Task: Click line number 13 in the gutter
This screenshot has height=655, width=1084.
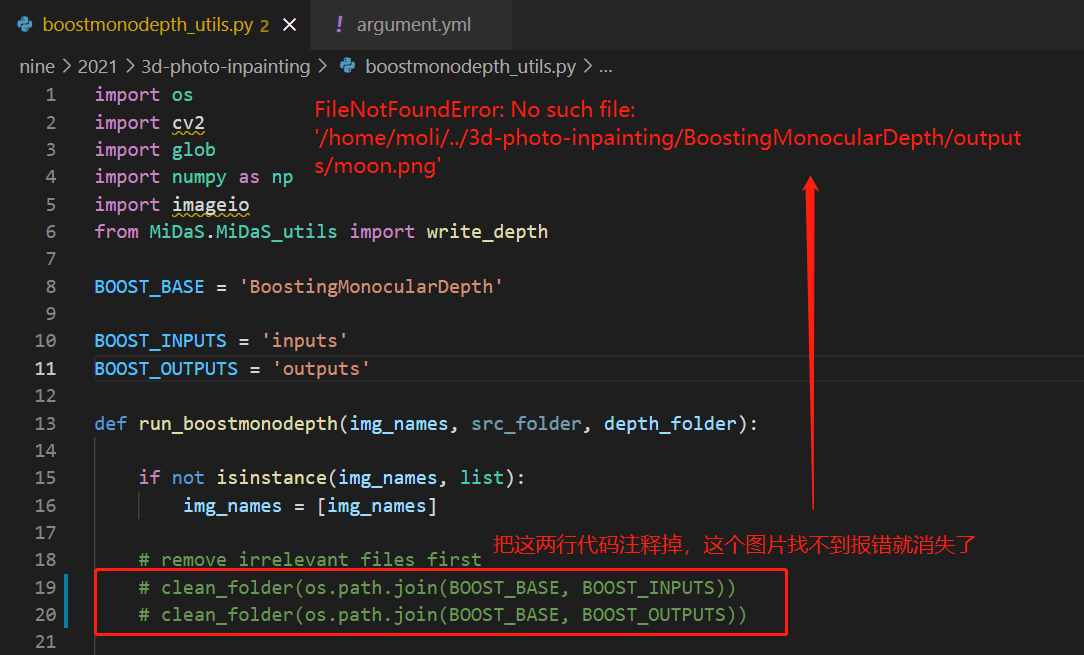Action: point(46,423)
